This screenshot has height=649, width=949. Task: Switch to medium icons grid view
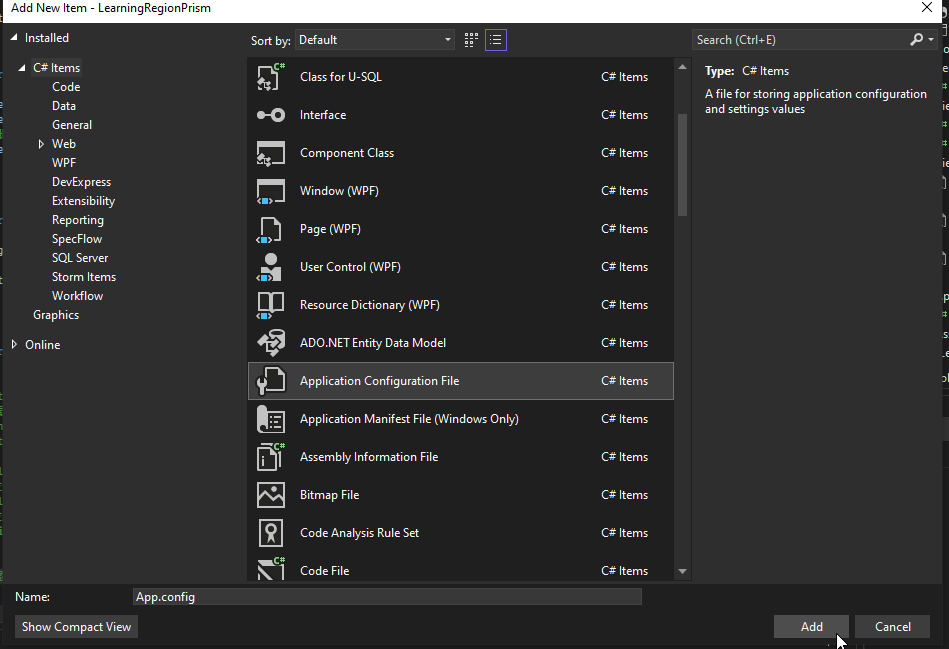[471, 40]
